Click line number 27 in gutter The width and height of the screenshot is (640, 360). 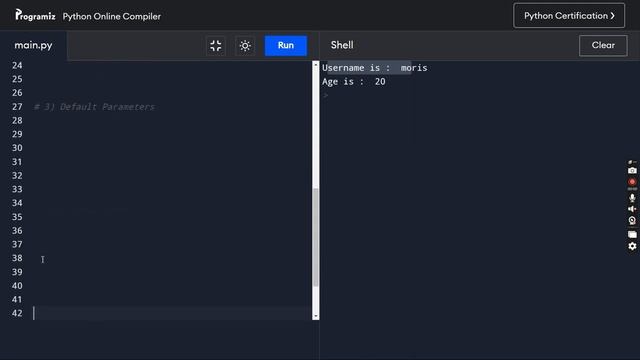coord(17,107)
